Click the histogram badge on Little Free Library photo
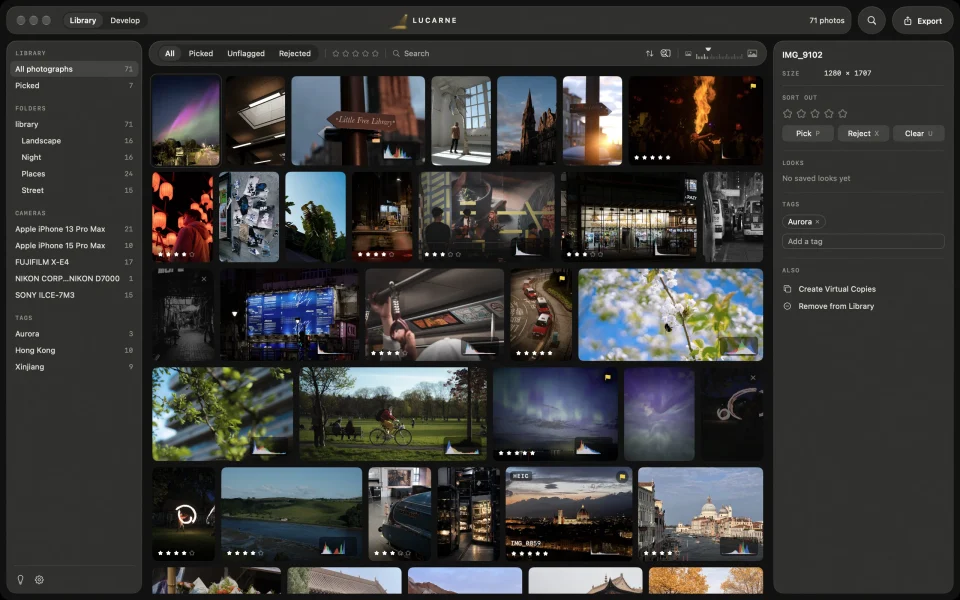Image resolution: width=960 pixels, height=600 pixels. point(397,151)
